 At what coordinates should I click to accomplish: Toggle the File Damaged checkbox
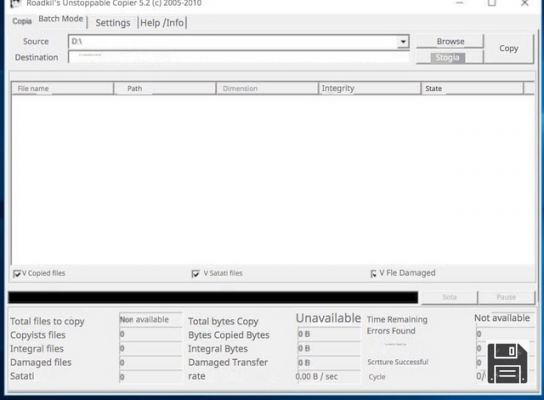point(374,274)
